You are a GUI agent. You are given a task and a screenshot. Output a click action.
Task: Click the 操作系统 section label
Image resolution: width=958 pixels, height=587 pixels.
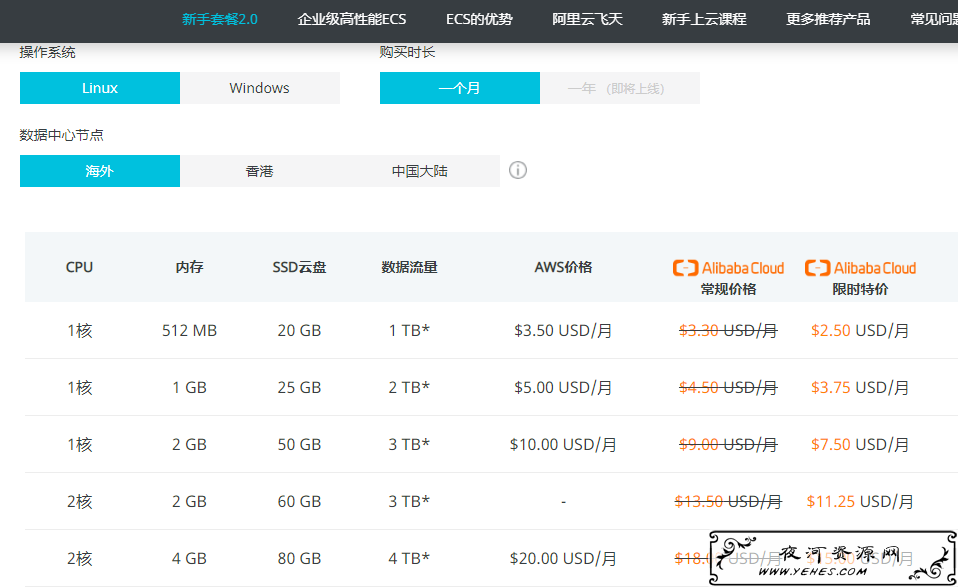coord(48,53)
